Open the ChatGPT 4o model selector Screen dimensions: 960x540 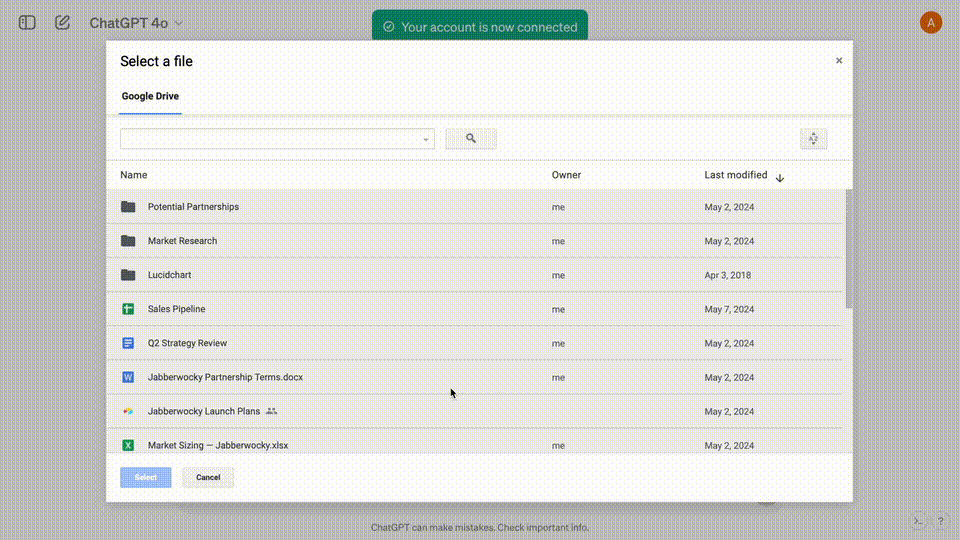(136, 23)
